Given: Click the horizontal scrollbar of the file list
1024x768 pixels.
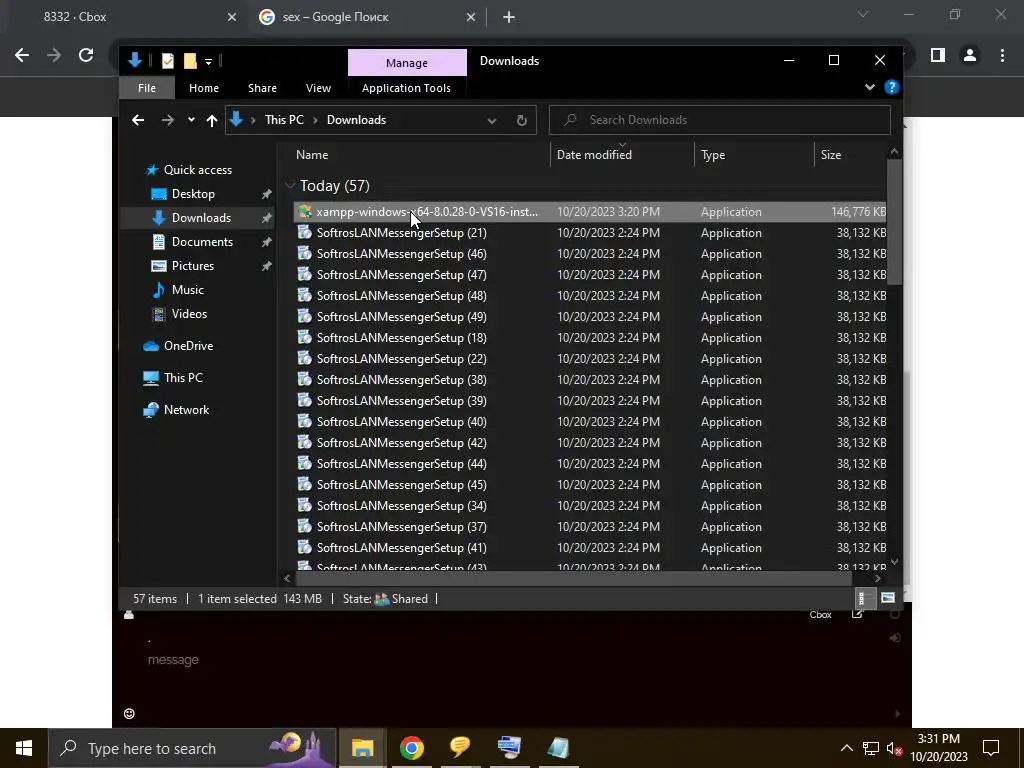Looking at the screenshot, I should pyautogui.click(x=573, y=578).
